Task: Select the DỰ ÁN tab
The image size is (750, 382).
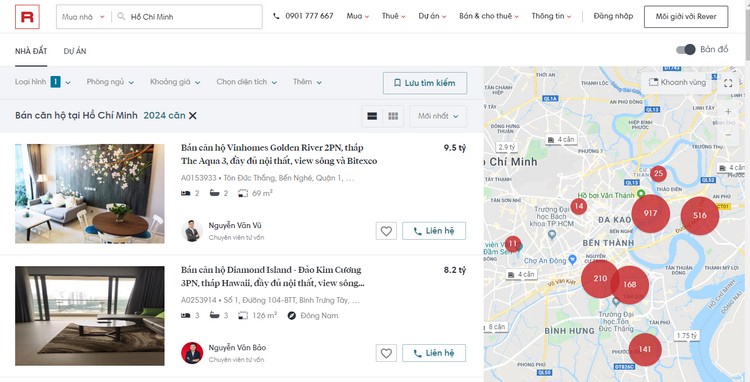Action: [x=75, y=51]
